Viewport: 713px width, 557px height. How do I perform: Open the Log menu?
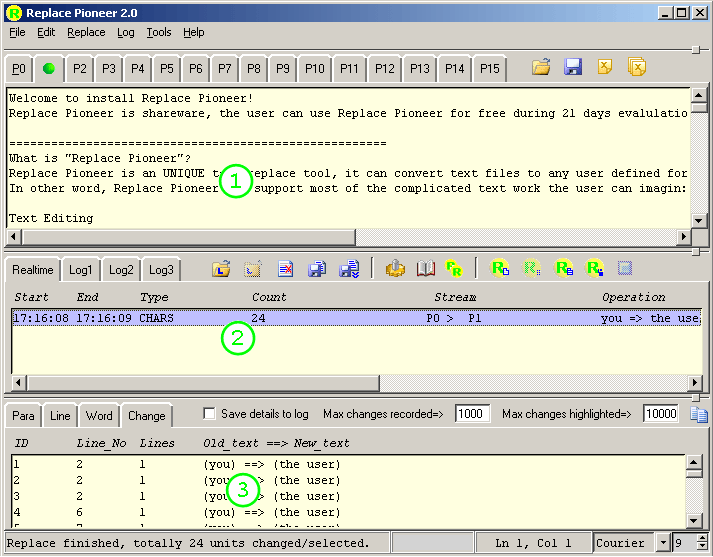[x=126, y=32]
